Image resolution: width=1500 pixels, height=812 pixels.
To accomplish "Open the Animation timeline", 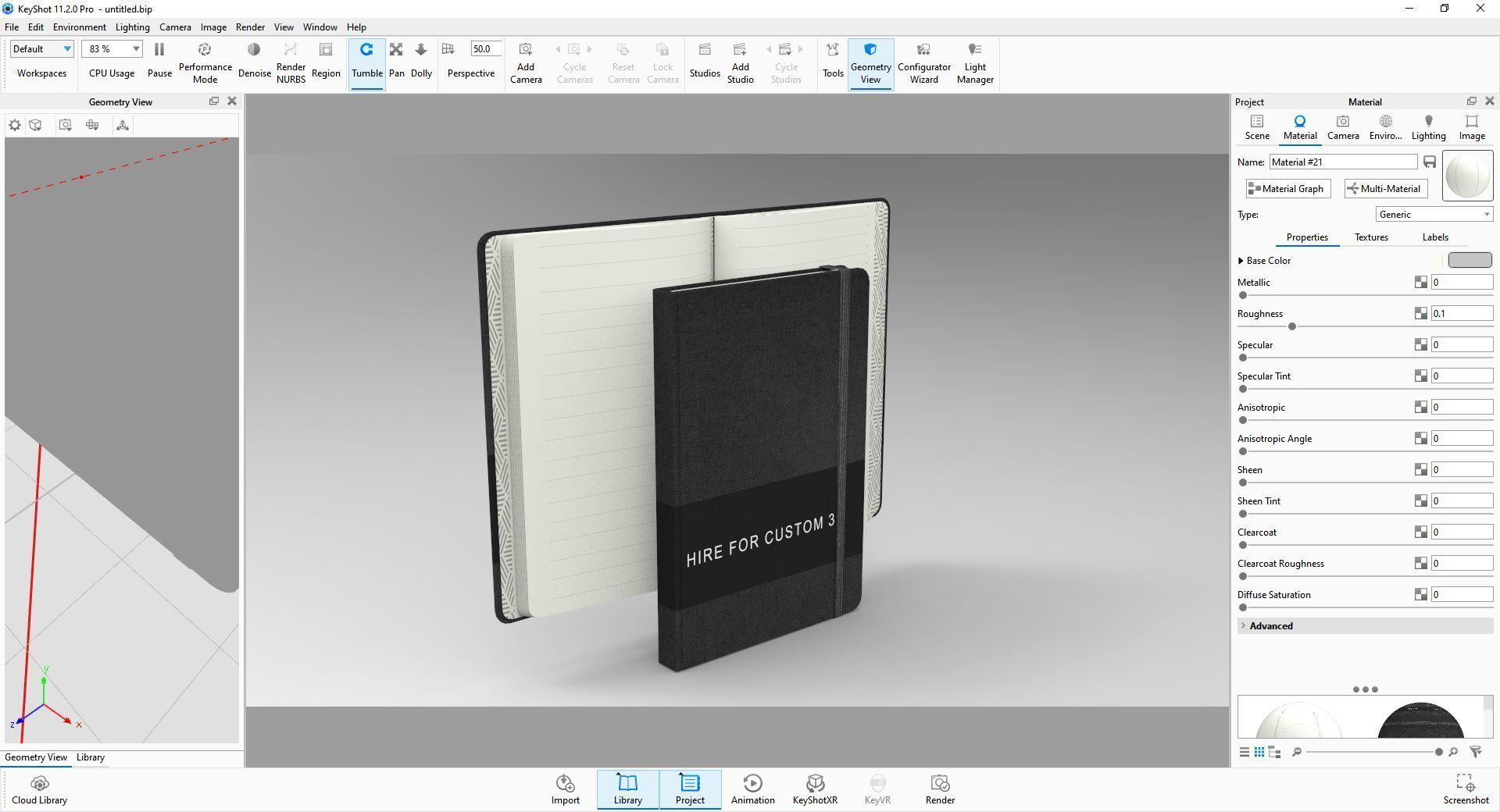I will pyautogui.click(x=752, y=789).
